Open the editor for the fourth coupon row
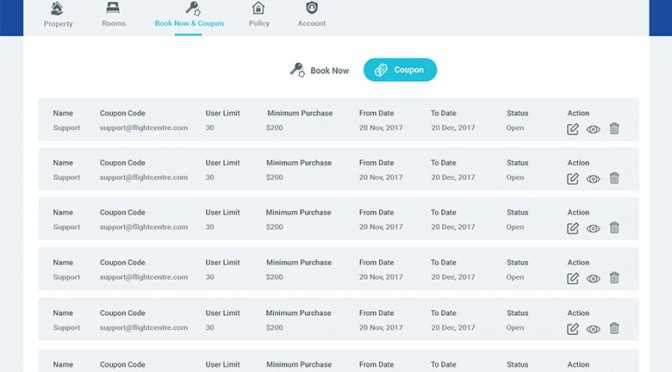 (573, 279)
